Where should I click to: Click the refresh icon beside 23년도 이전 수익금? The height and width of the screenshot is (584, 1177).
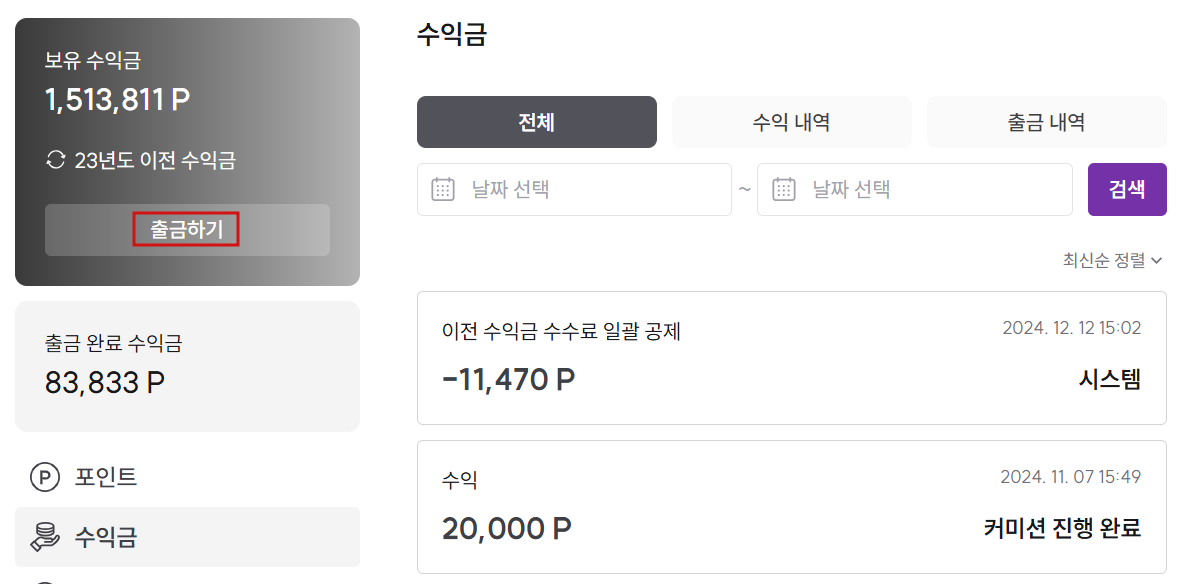[x=56, y=160]
